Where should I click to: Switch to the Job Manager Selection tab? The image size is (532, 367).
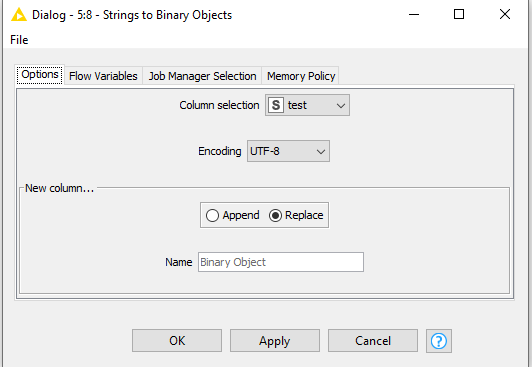point(202,76)
